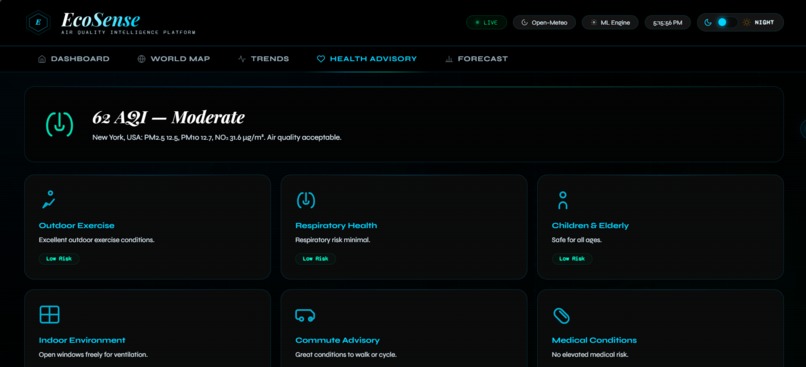Click the 'Respiratory Health' card title
This screenshot has width=806, height=367.
point(336,226)
